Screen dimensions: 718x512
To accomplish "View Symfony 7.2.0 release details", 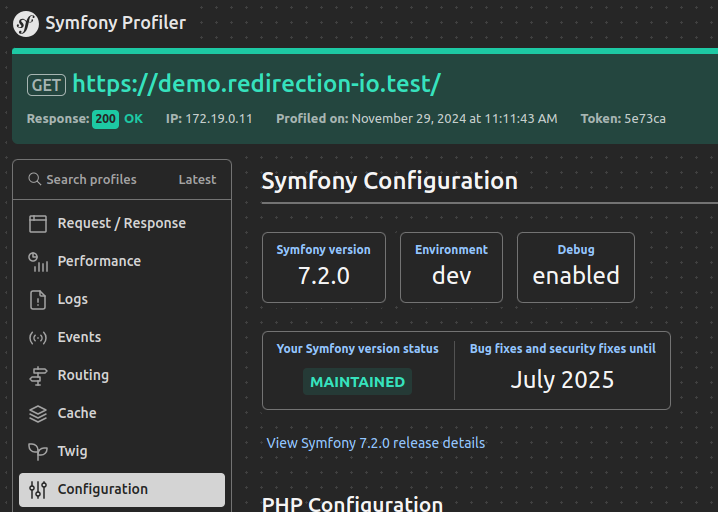I will click(376, 443).
